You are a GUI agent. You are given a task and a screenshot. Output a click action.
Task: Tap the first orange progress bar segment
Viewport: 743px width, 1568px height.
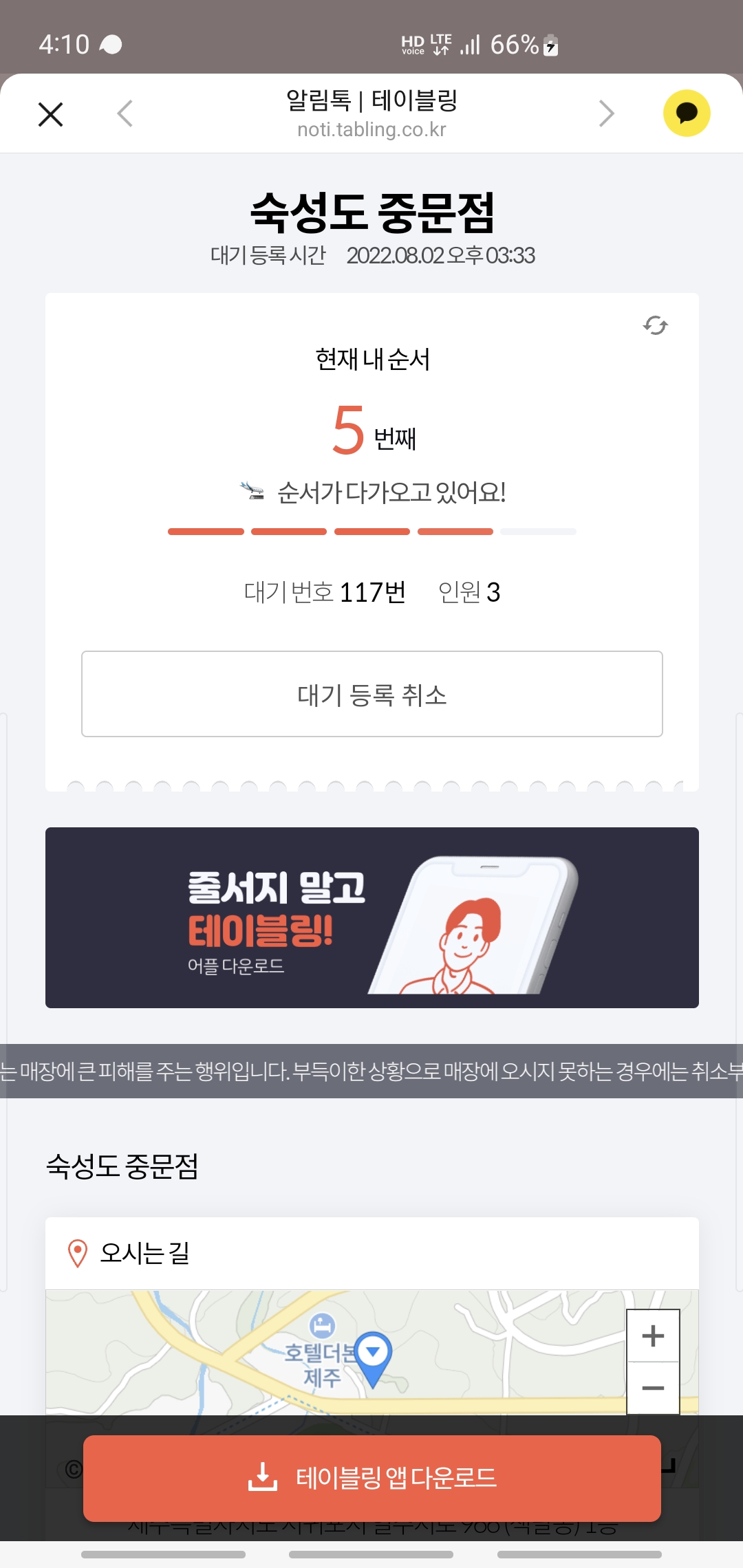point(206,532)
